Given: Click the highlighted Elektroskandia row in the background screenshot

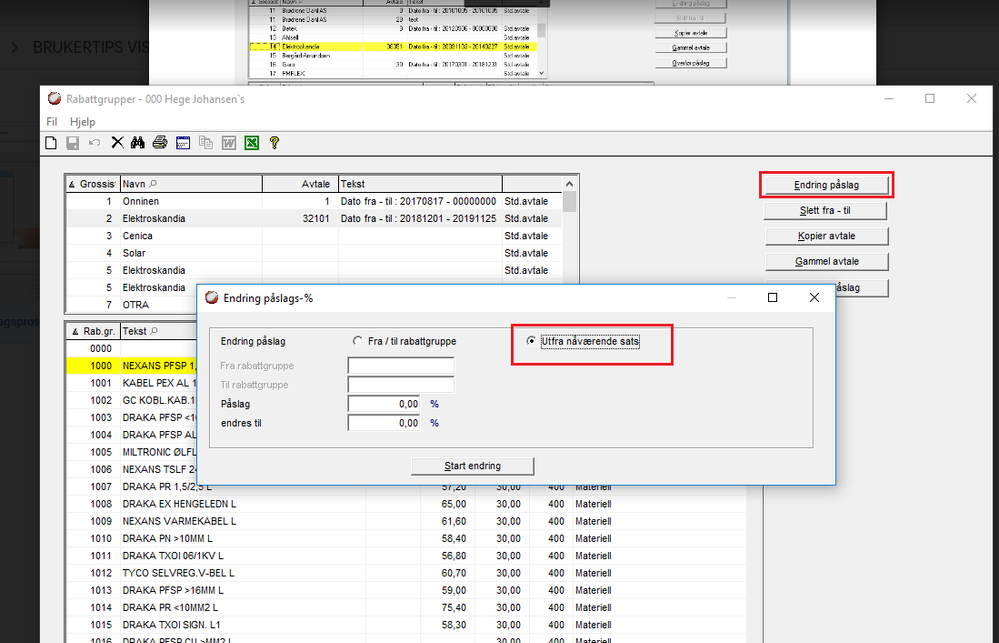Looking at the screenshot, I should click(x=392, y=47).
